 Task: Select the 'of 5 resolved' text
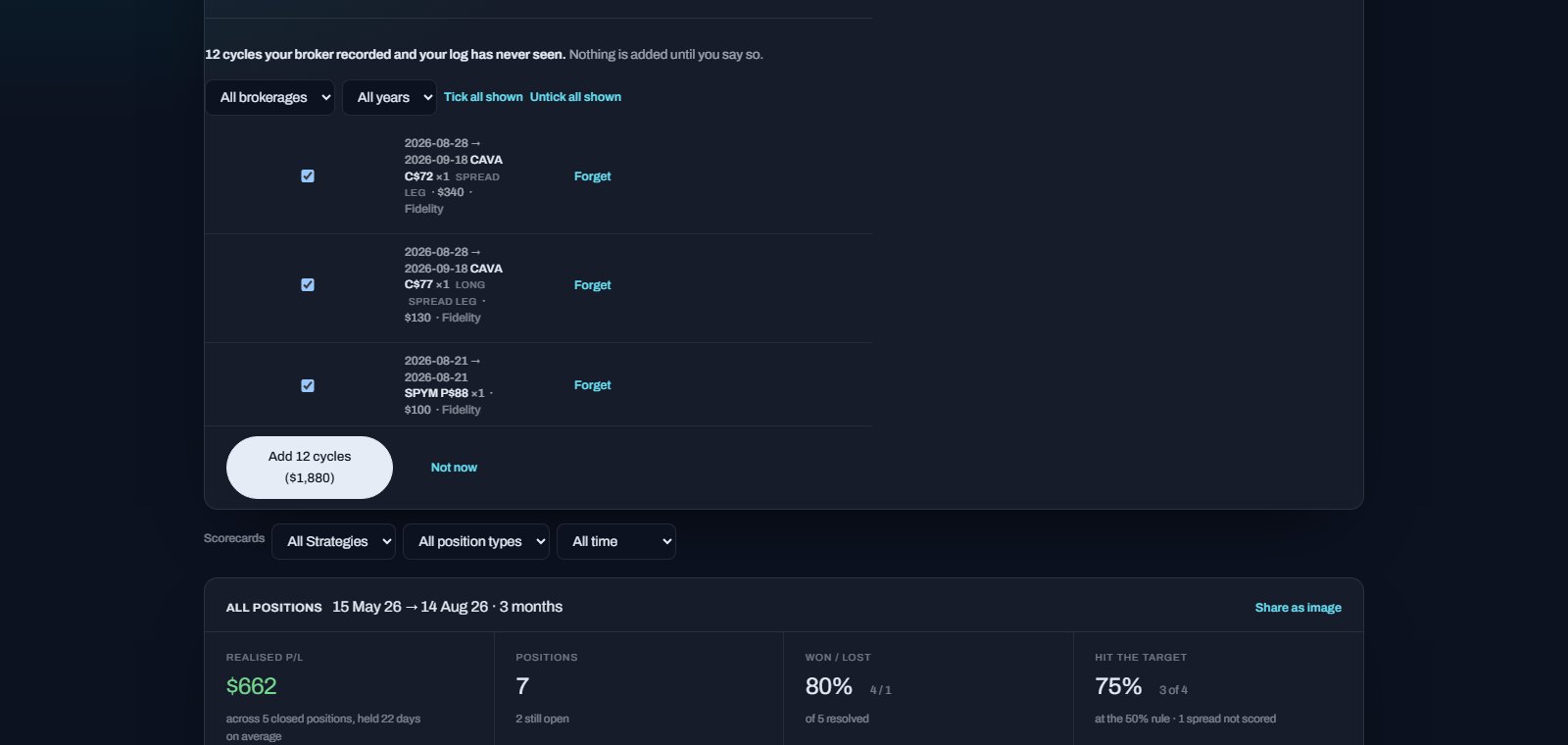click(x=837, y=719)
